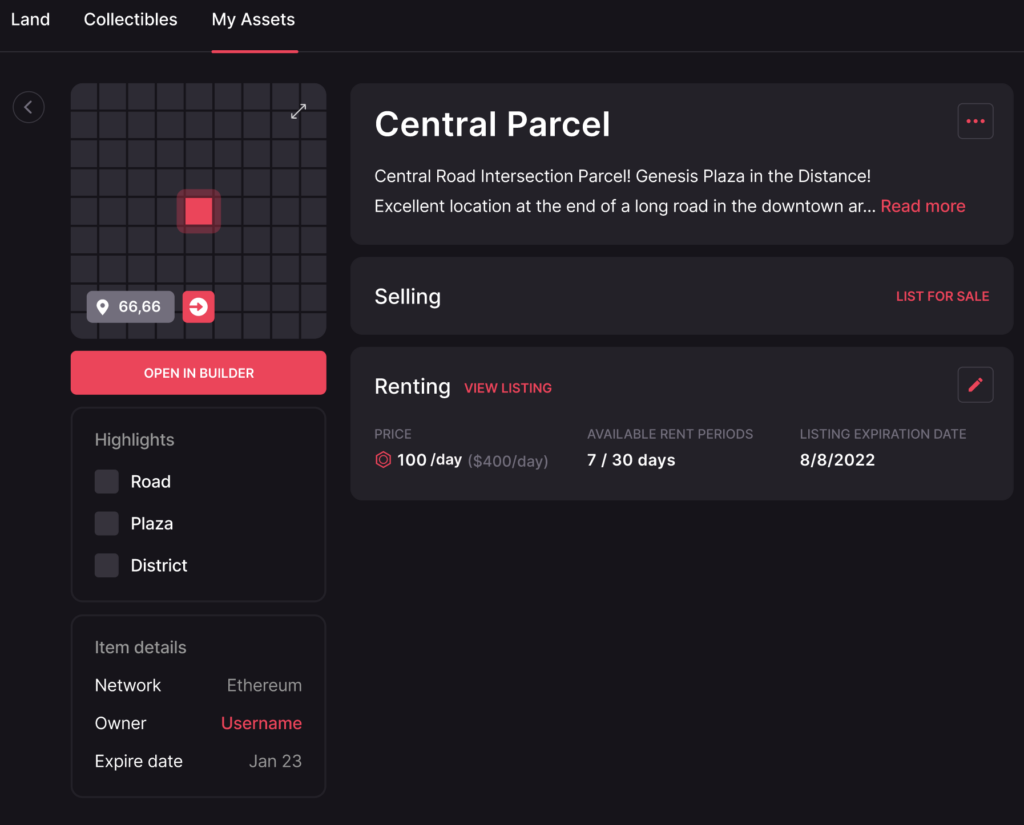This screenshot has height=825, width=1024.
Task: Click the MANA currency icon beside price
Action: (383, 460)
